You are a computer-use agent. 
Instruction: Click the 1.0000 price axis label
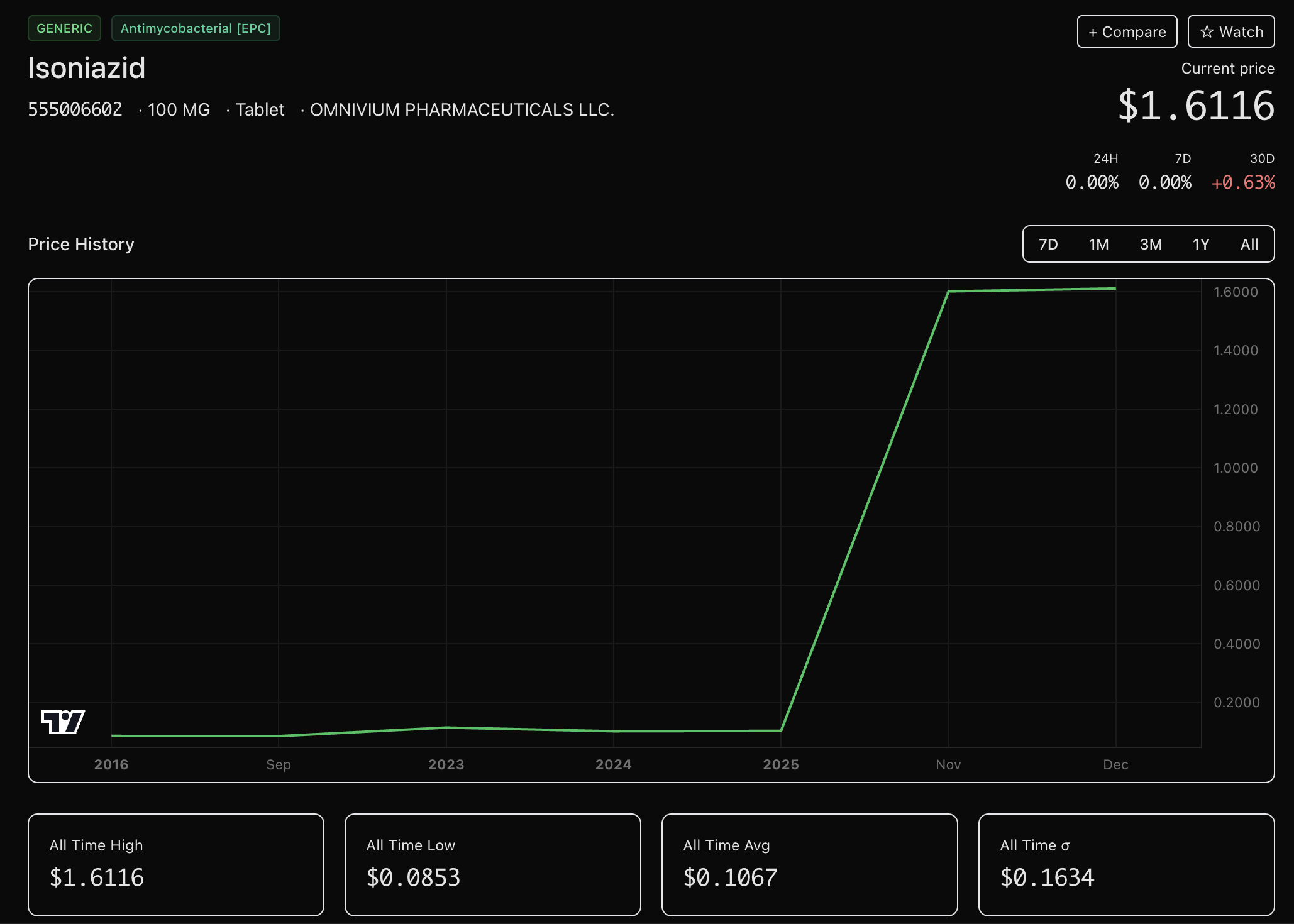(1235, 468)
